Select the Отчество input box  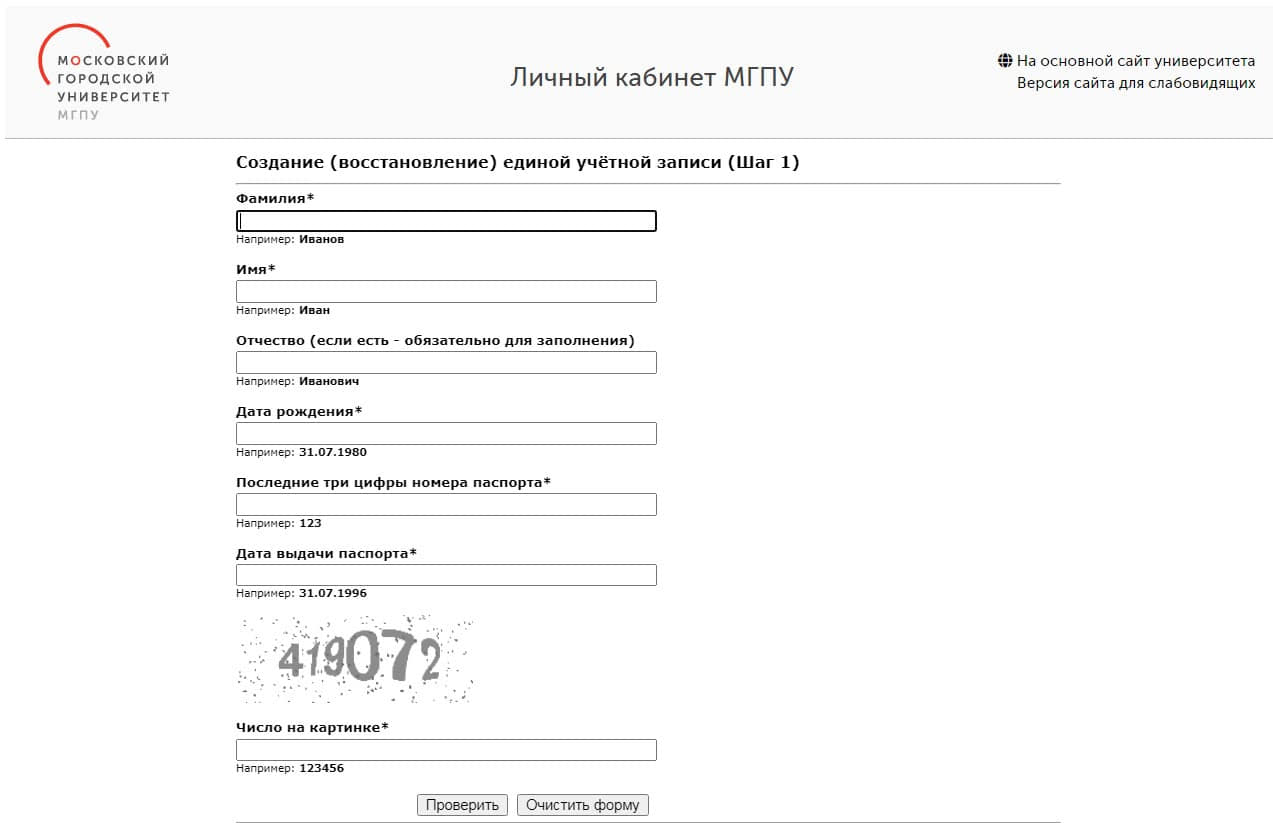click(446, 362)
